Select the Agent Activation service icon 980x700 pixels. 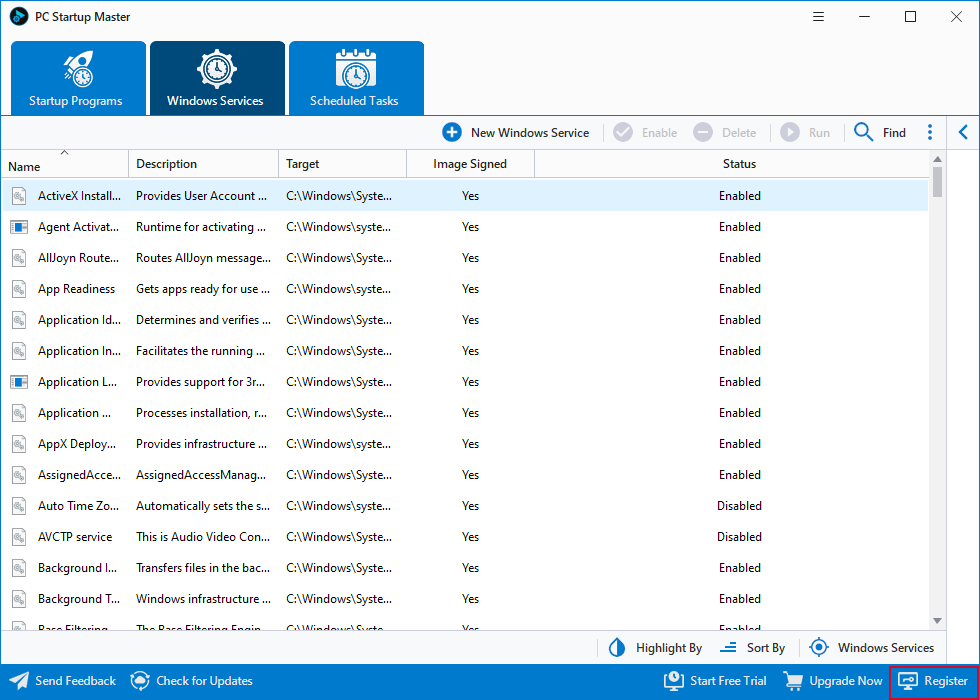(19, 227)
